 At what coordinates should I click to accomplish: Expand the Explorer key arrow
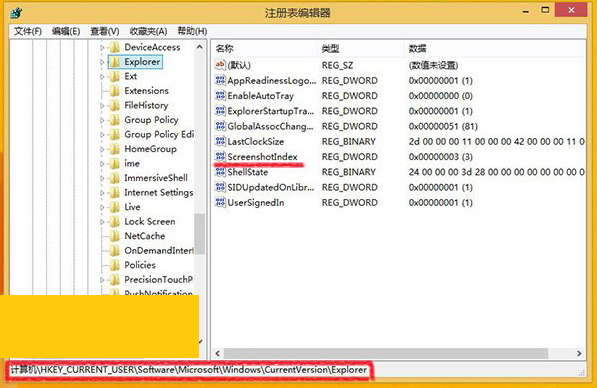(102, 62)
